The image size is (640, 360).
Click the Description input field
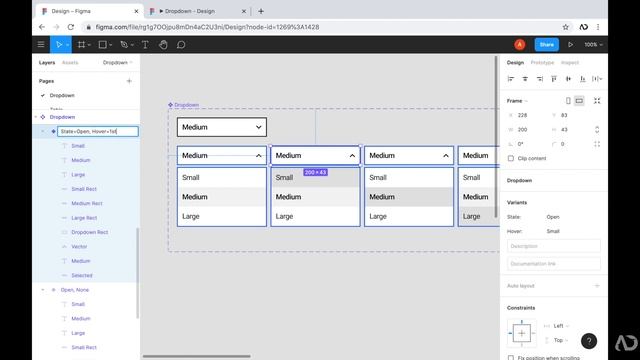point(553,246)
